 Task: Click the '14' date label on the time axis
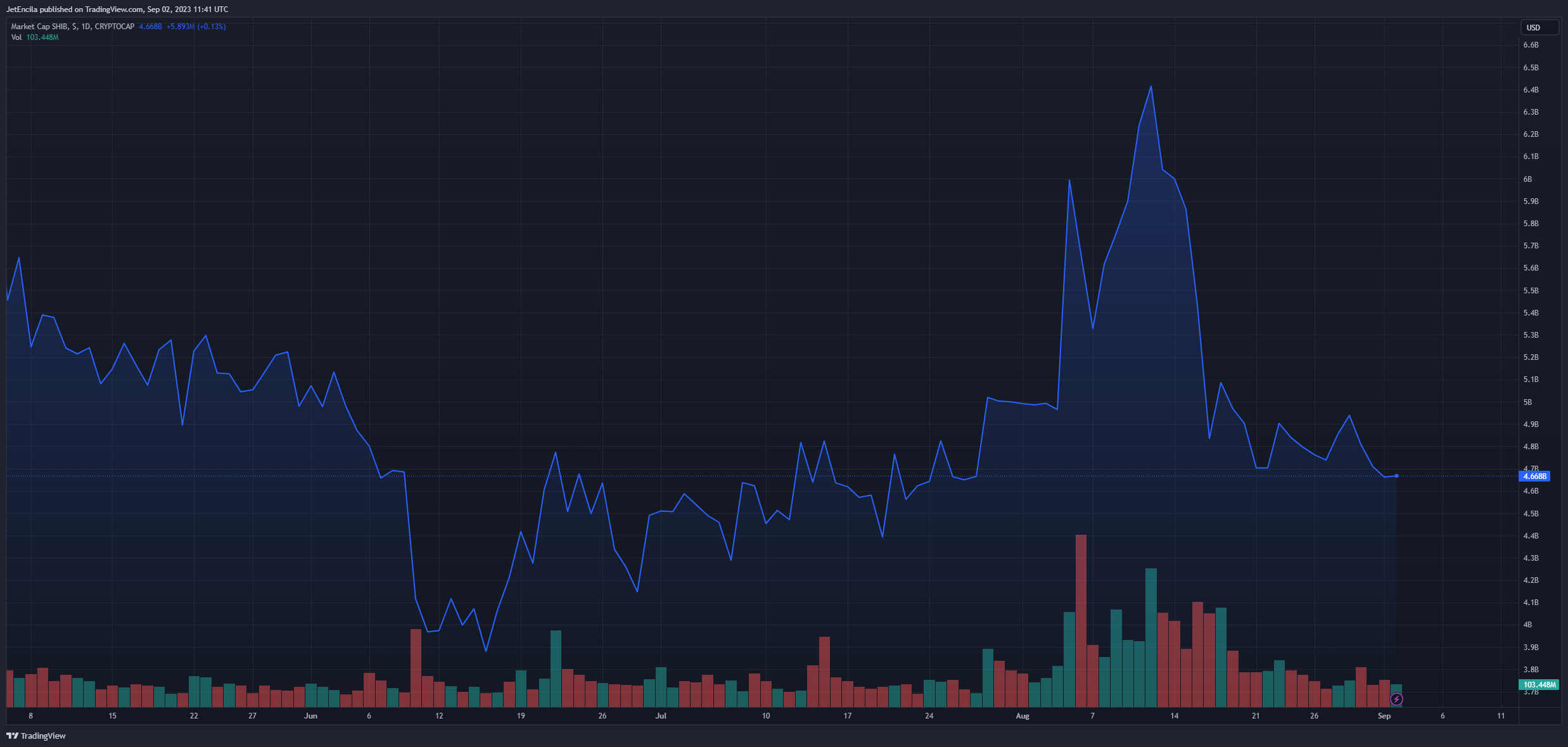[x=1174, y=716]
